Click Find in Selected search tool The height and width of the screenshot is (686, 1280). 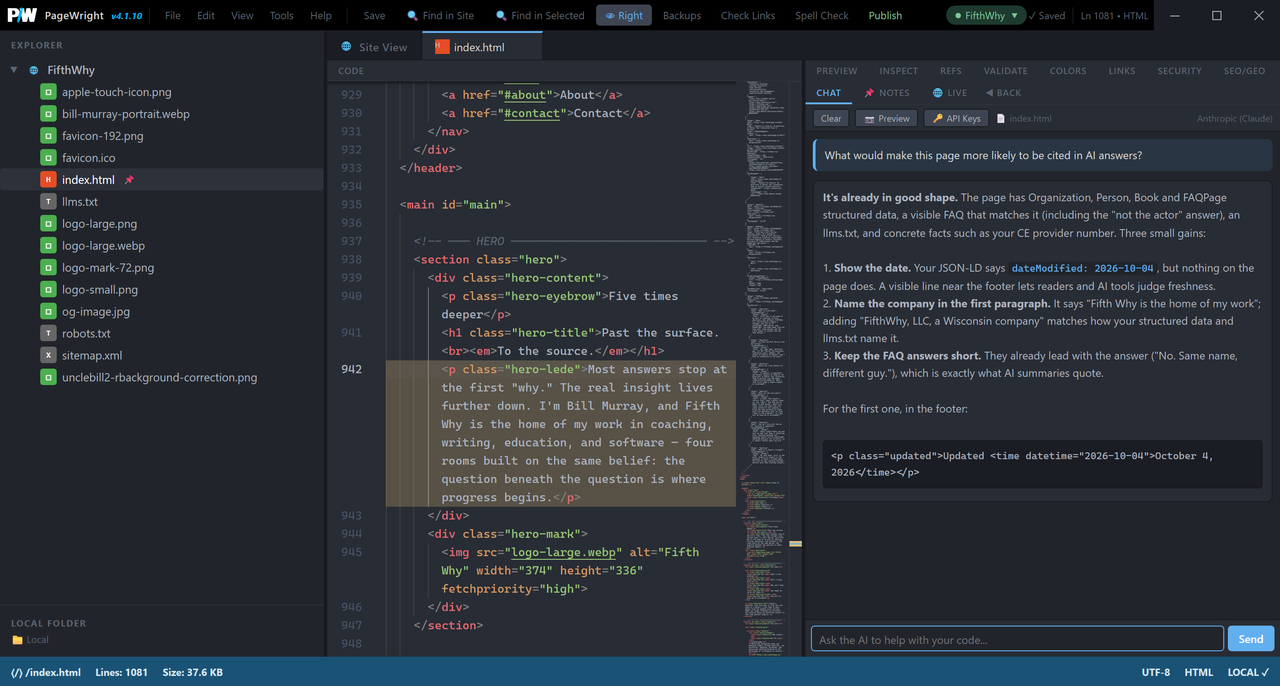pos(540,16)
